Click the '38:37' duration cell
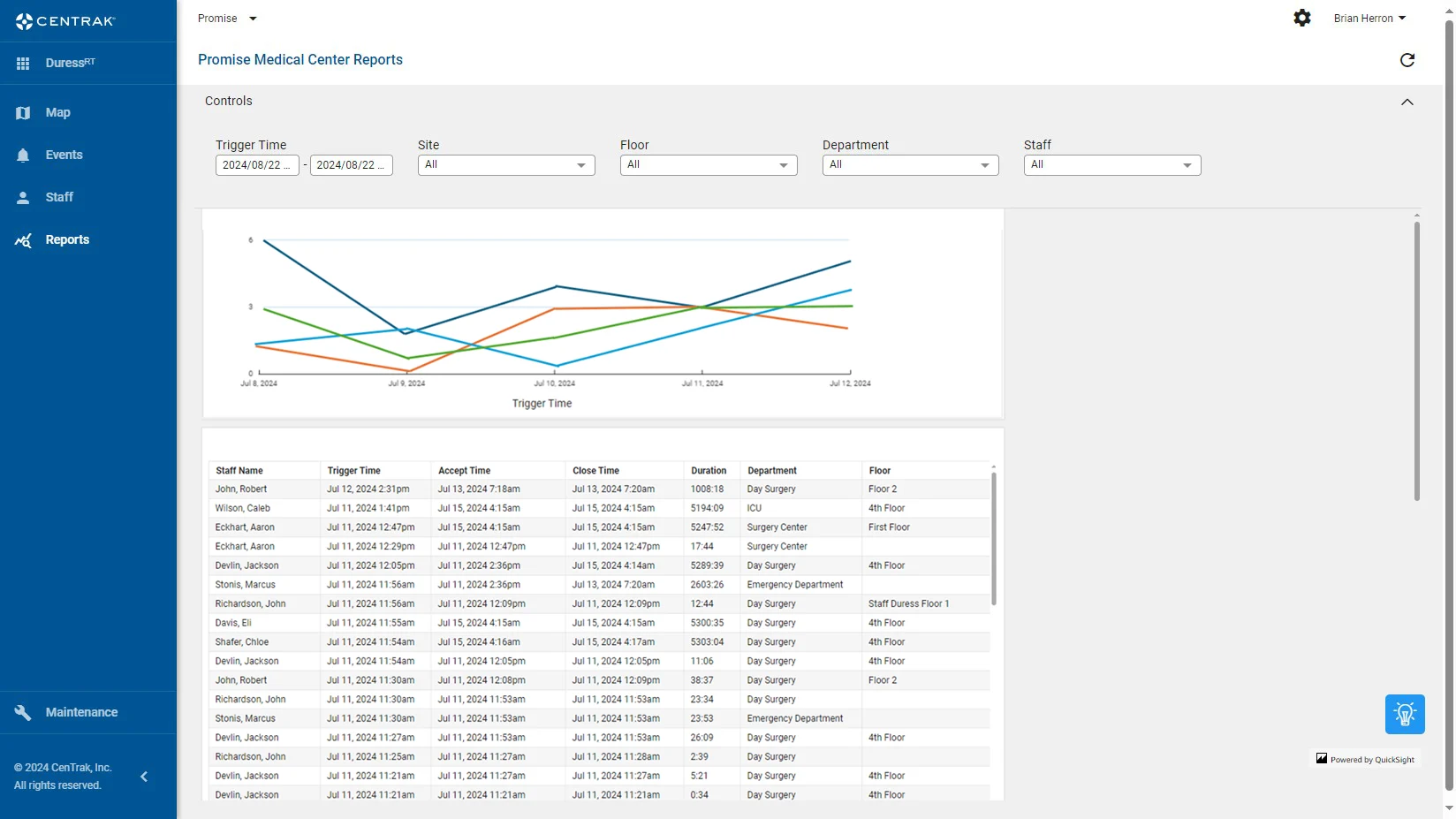The width and height of the screenshot is (1456, 819). point(702,681)
